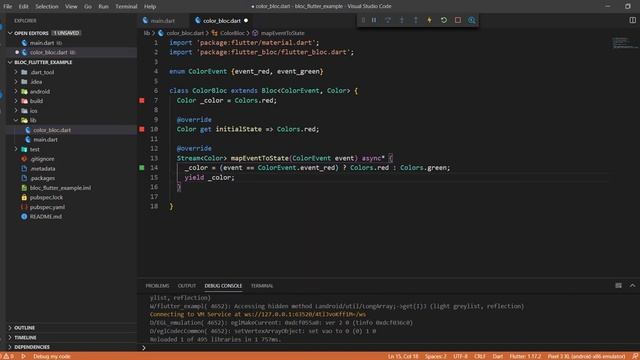Open the Selection menu
Image resolution: width=640 pixels, height=360 pixels.
[x=47, y=6]
